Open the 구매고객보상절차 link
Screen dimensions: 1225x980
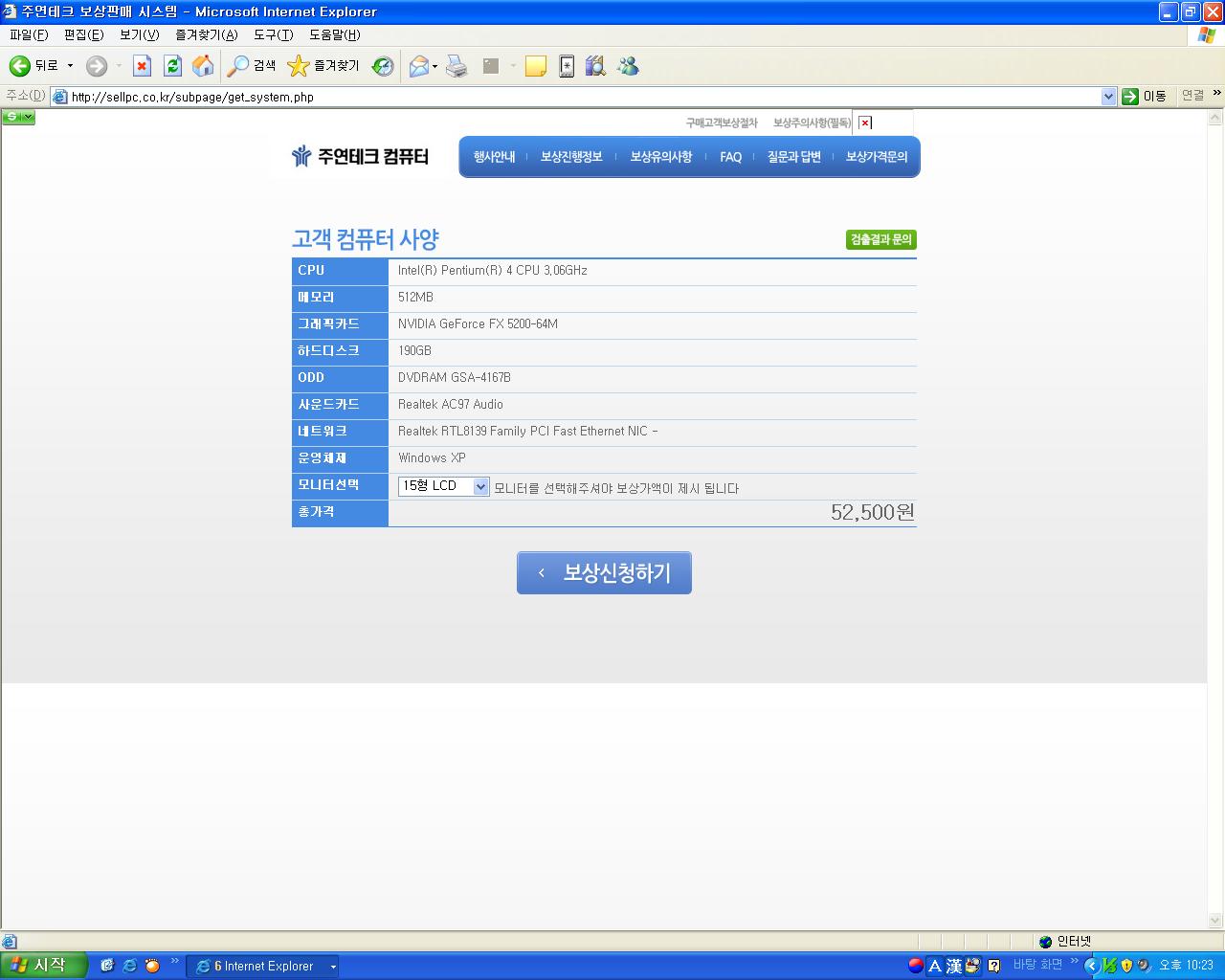722,122
